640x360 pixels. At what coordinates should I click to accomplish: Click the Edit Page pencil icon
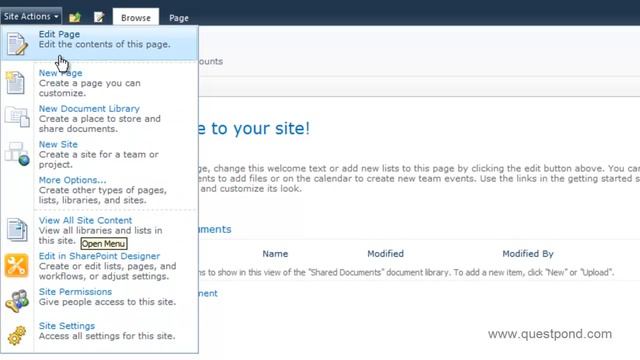pos(17,43)
